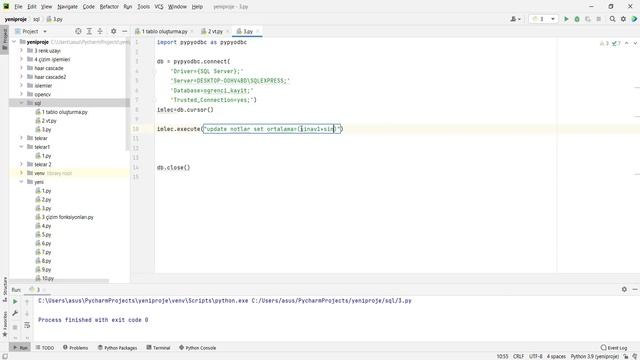Start debugging with the bug icon
Screen dimensions: 640x360
pos(577,19)
